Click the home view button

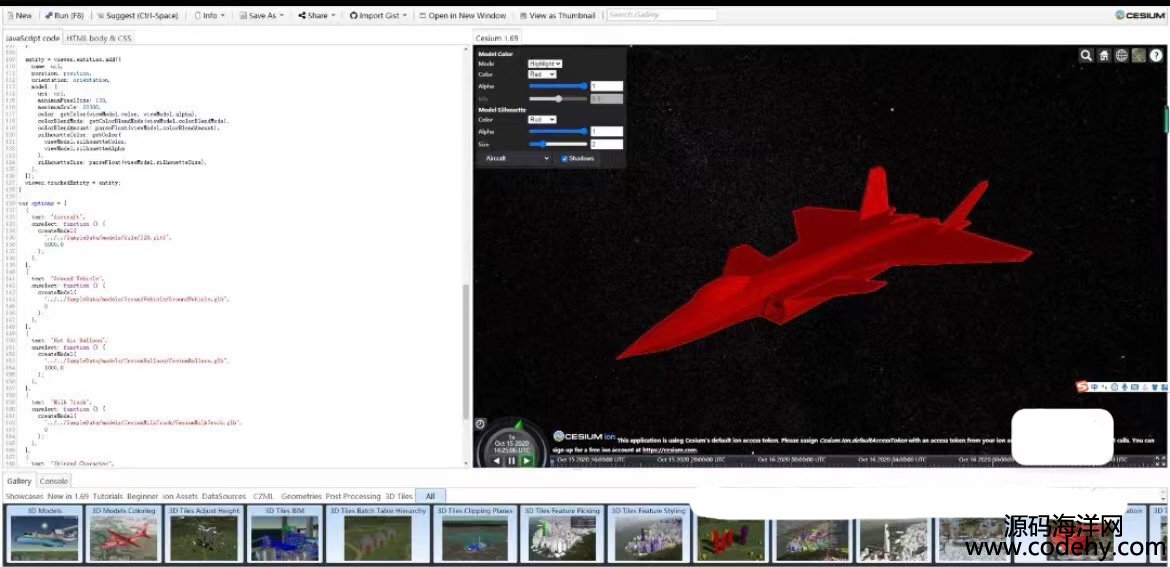coord(1104,56)
